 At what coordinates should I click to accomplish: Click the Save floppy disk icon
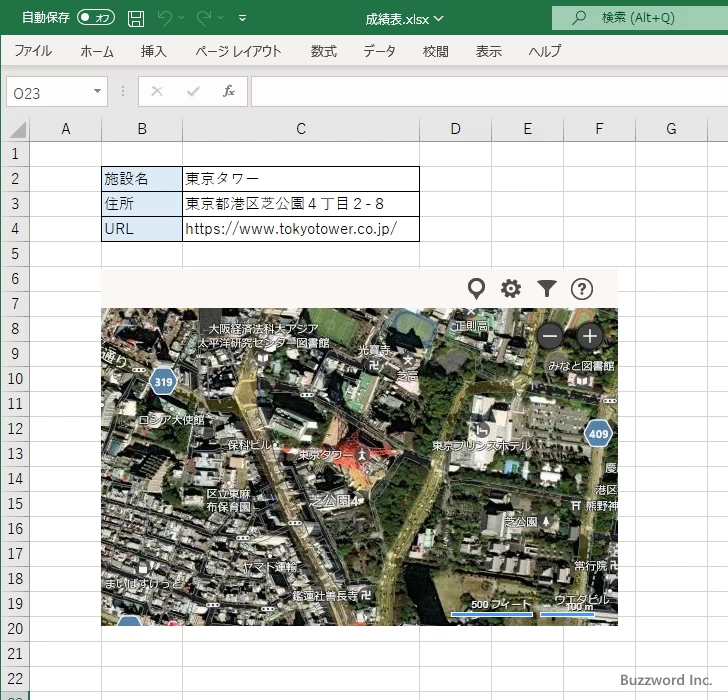pyautogui.click(x=136, y=18)
